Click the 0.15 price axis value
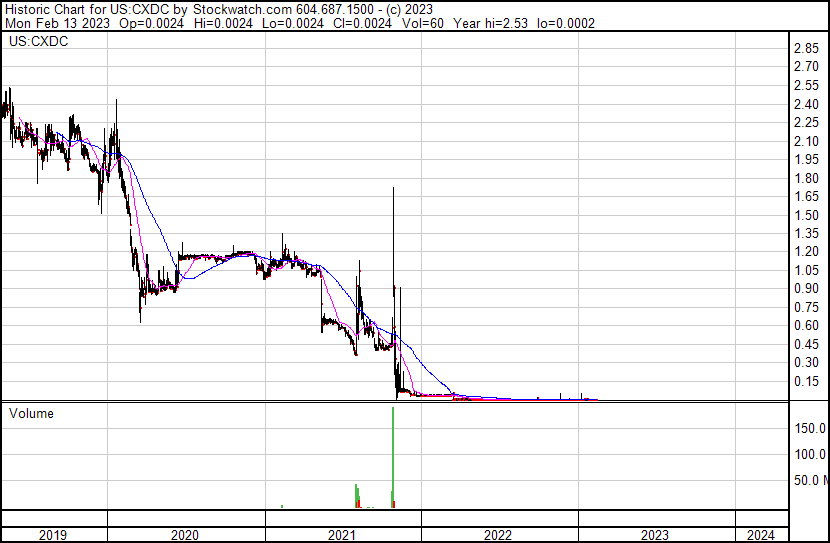 pos(807,382)
